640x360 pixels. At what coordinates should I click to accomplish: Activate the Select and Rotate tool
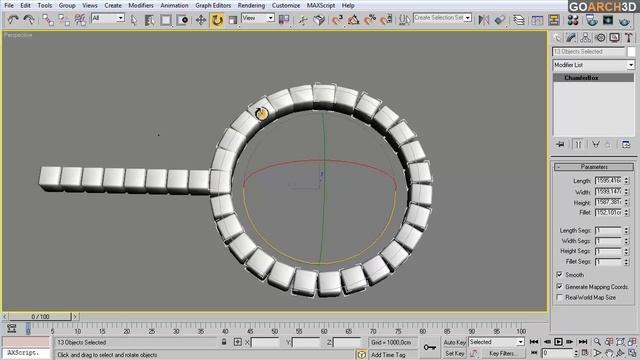pyautogui.click(x=217, y=20)
